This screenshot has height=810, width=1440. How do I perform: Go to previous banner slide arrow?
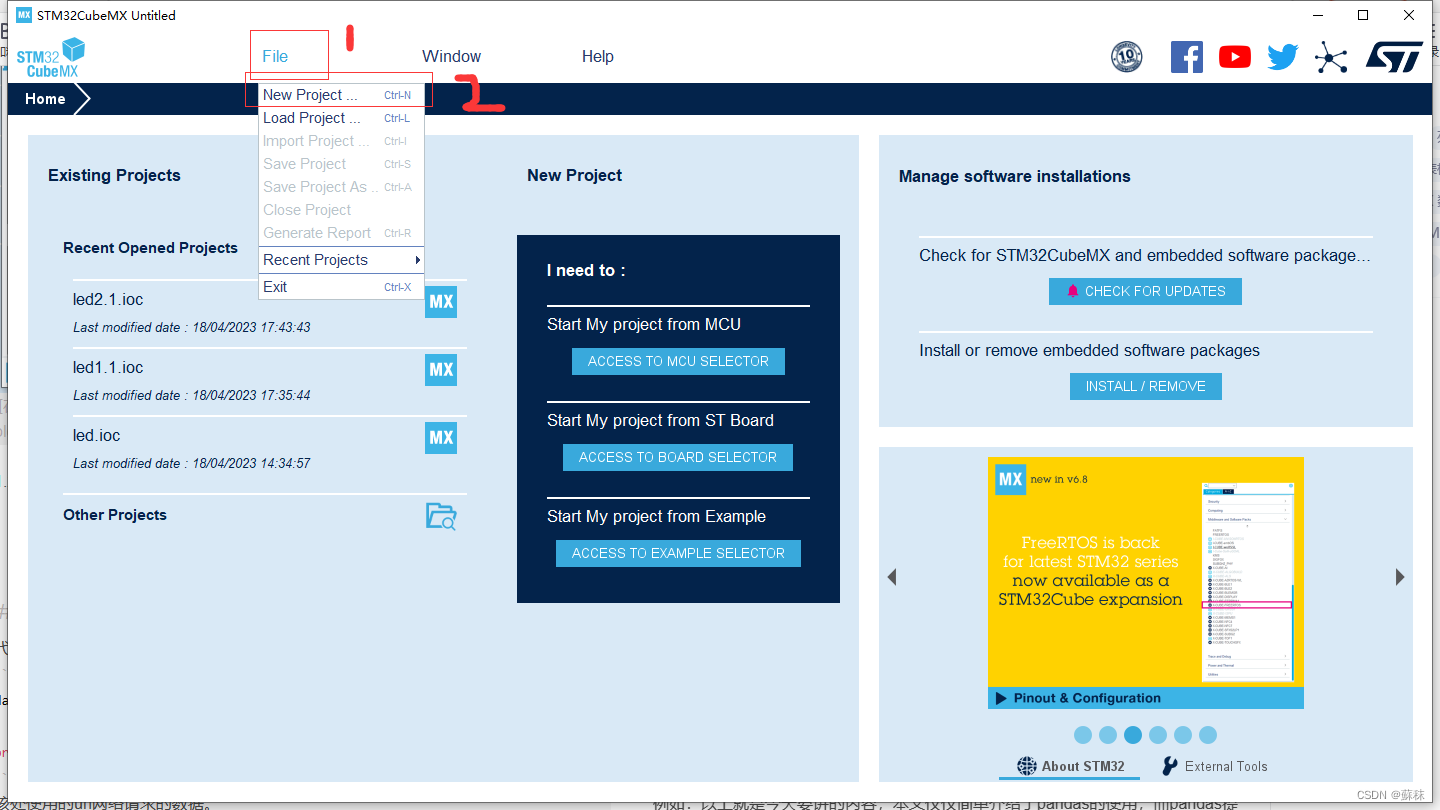[892, 577]
